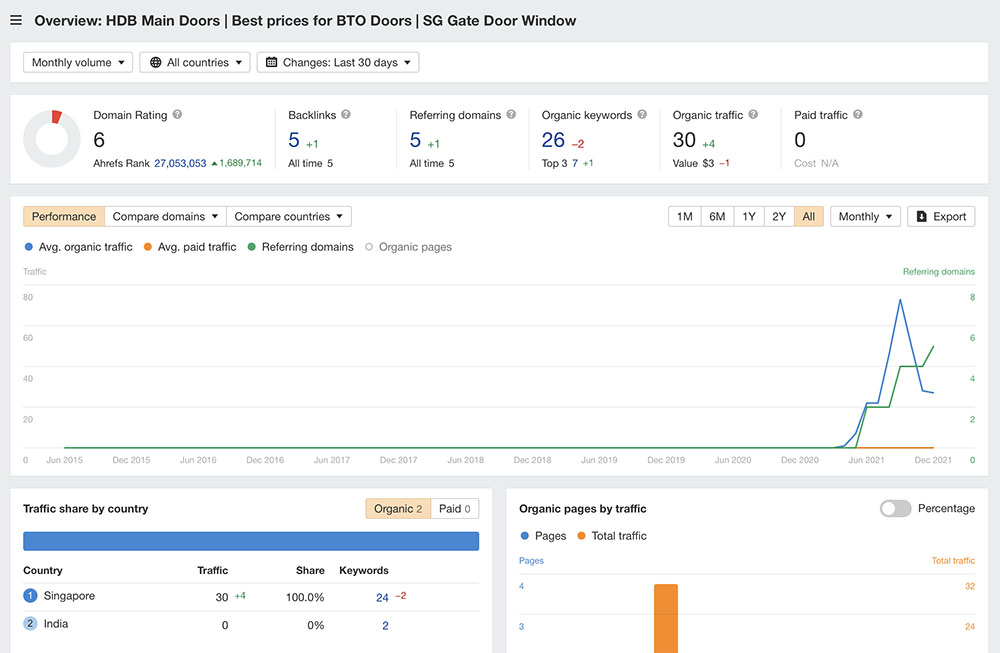Export the performance chart data
The width and height of the screenshot is (1000, 653).
tap(940, 216)
